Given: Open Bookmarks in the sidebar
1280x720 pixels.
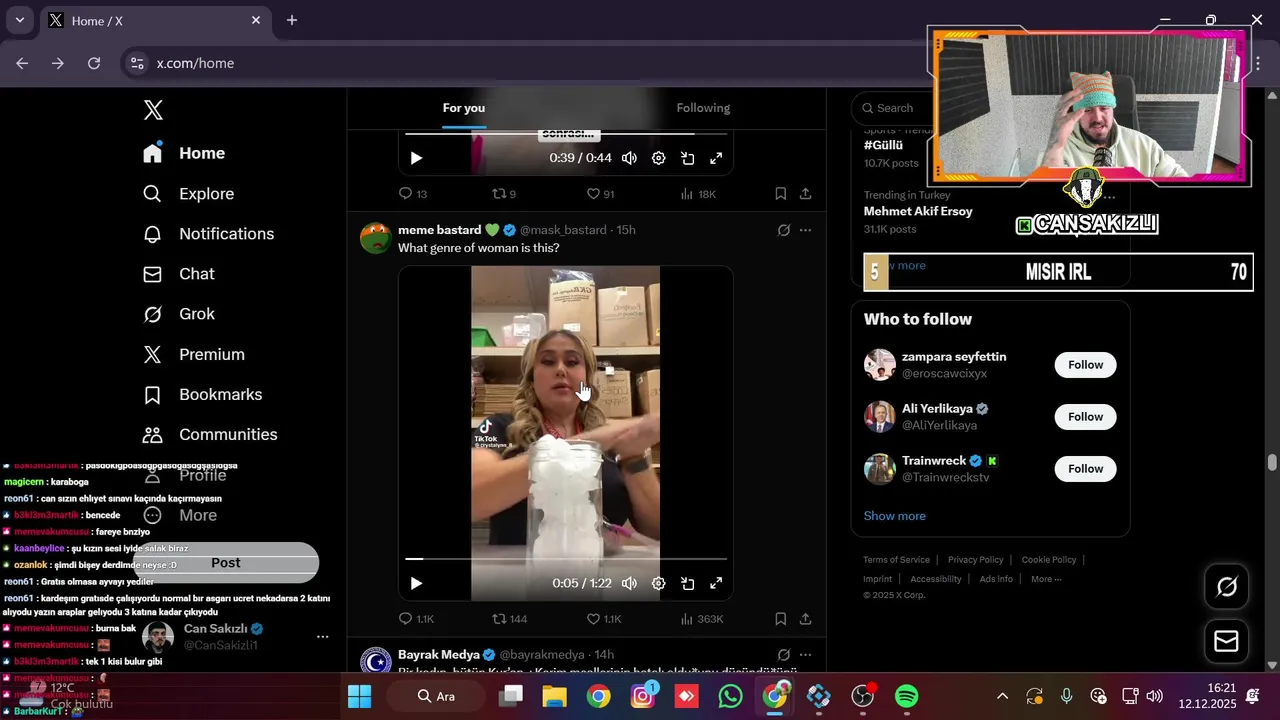Looking at the screenshot, I should tap(202, 395).
